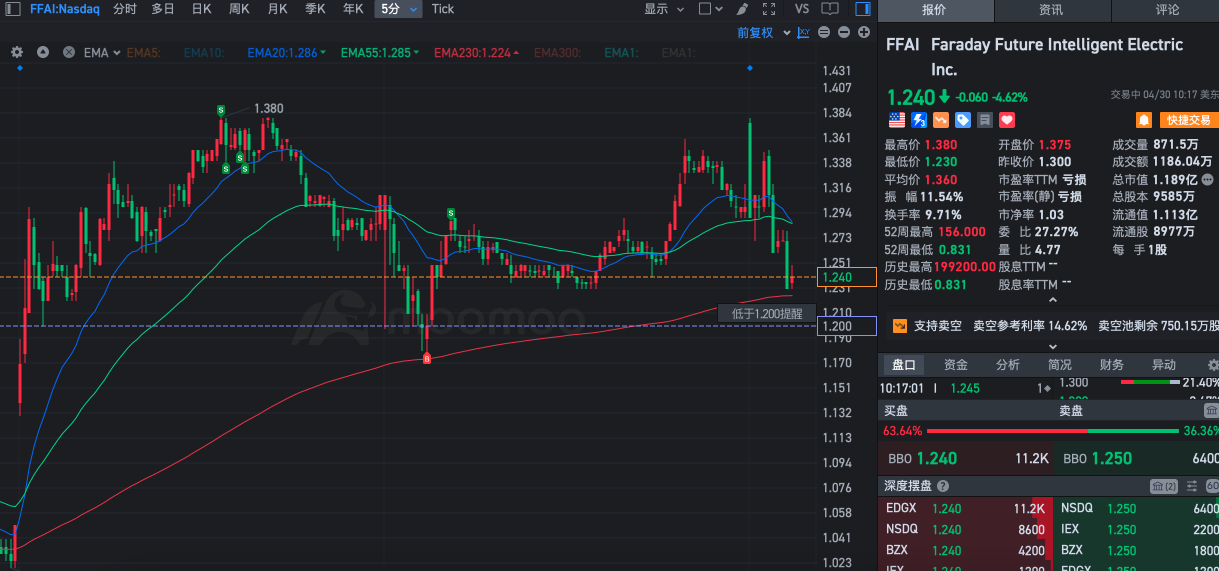Toggle the EMA10 line visibility

(205, 52)
